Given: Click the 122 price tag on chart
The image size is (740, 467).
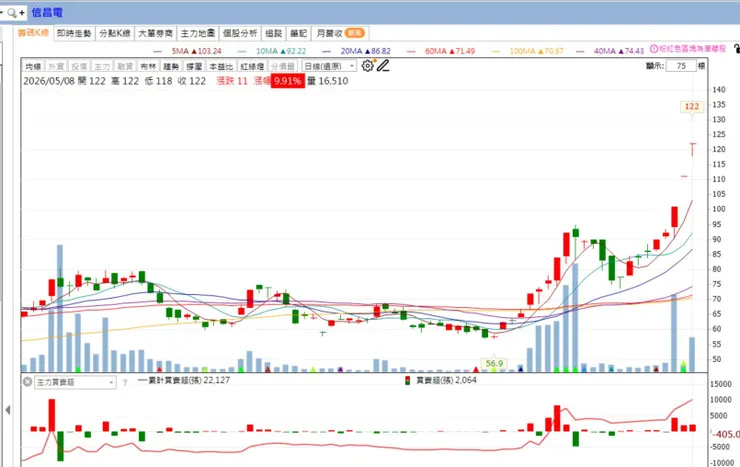Looking at the screenshot, I should 692,106.
